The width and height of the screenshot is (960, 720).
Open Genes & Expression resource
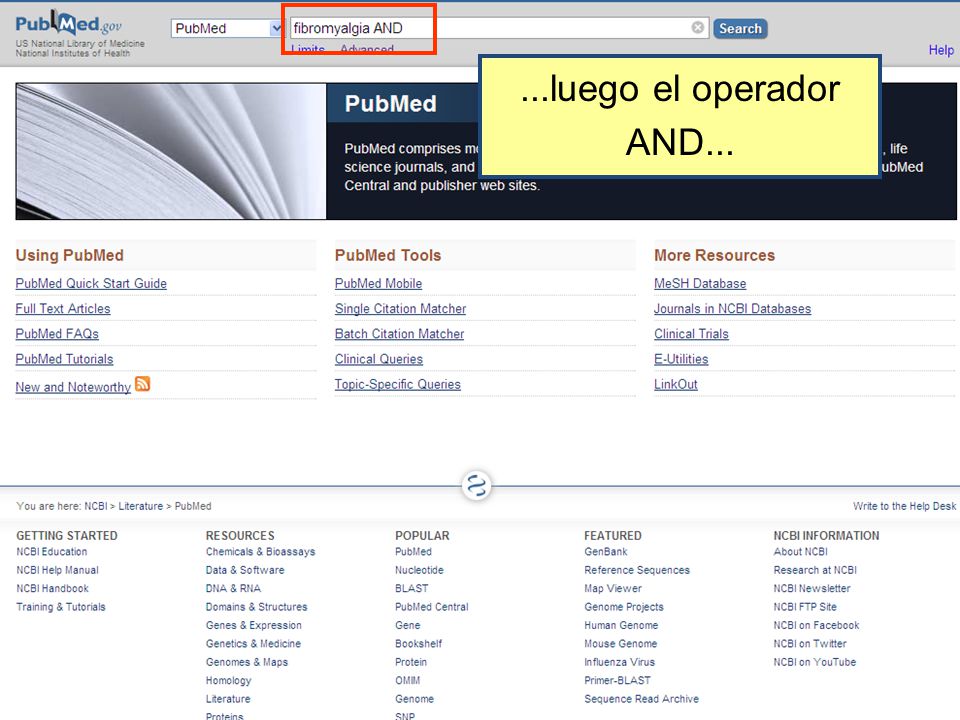(253, 625)
